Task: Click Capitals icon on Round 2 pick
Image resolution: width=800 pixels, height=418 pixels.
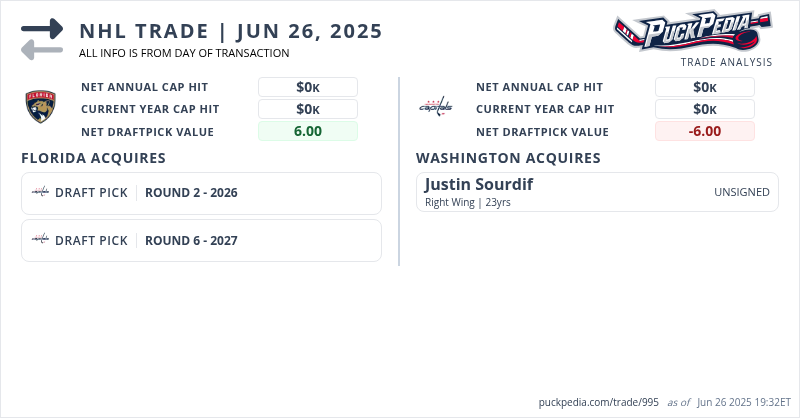Action: (x=40, y=193)
